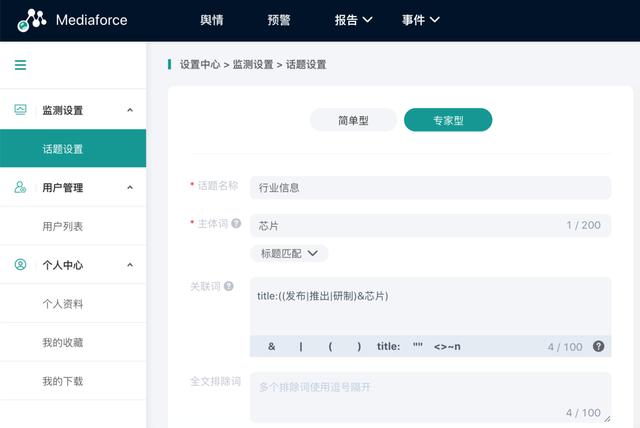
Task: Open help icon beside 关联词
Action: click(229, 286)
